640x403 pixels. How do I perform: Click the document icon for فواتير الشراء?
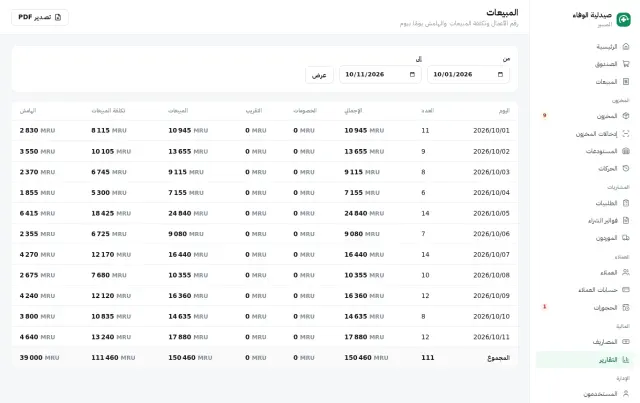click(x=626, y=220)
